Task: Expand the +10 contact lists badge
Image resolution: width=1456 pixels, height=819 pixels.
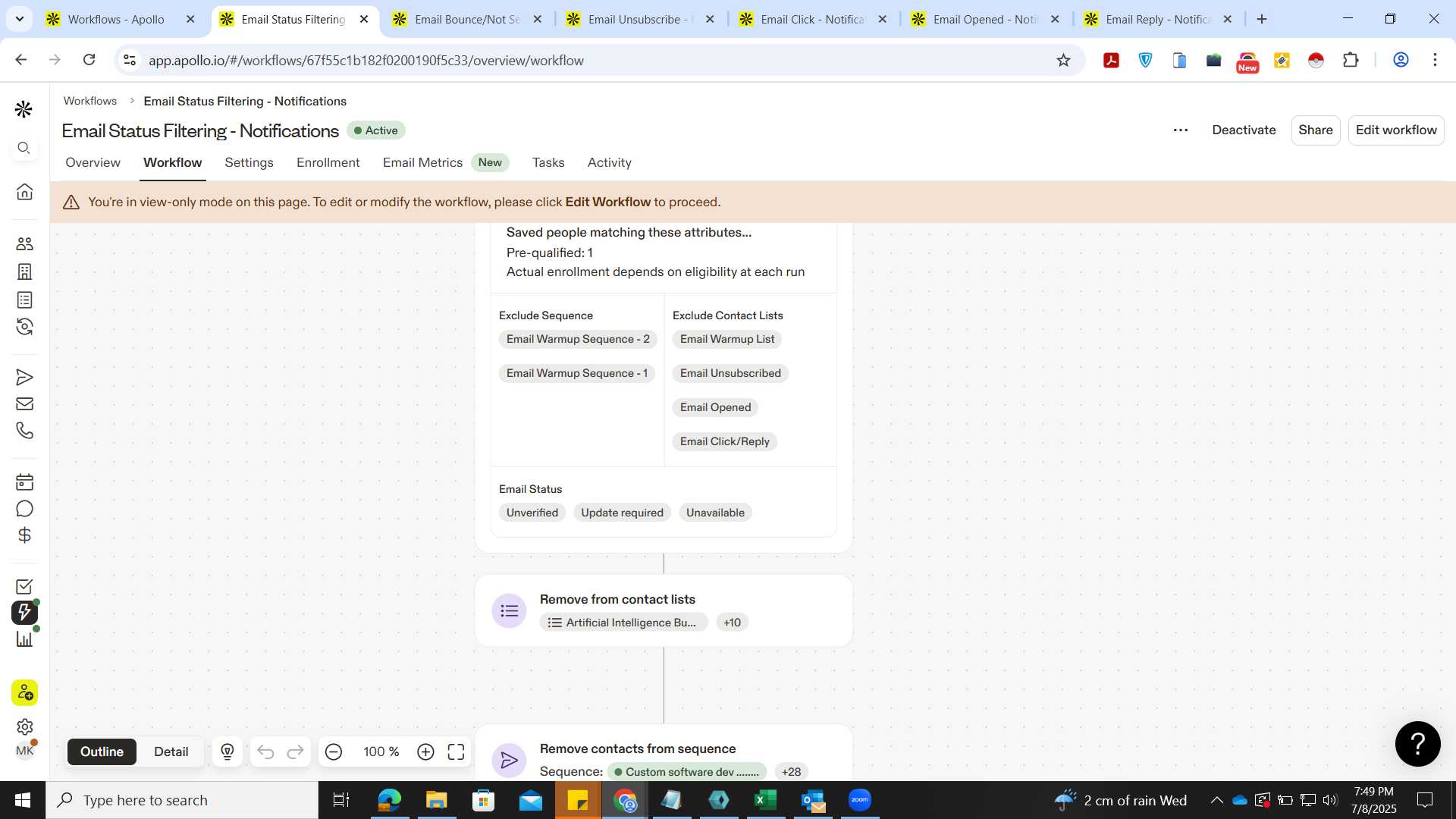Action: [x=732, y=623]
